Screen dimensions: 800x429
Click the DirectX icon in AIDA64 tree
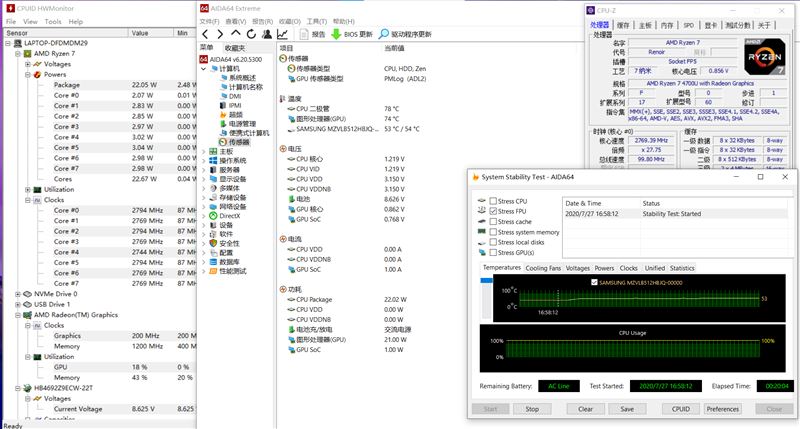[213, 216]
